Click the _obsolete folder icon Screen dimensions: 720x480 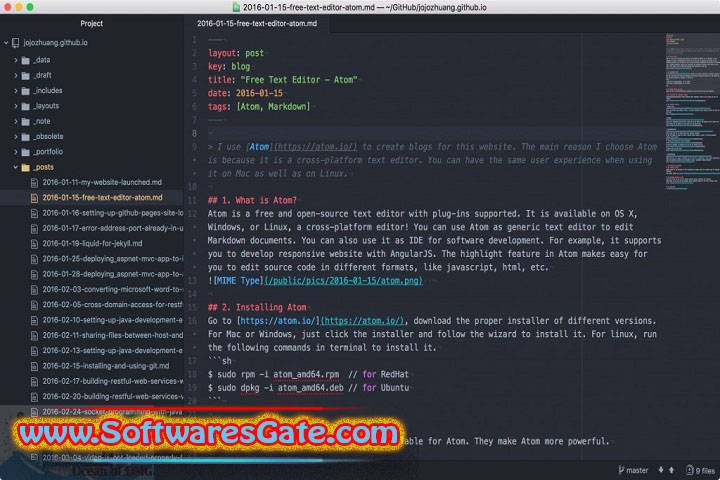pyautogui.click(x=26, y=137)
